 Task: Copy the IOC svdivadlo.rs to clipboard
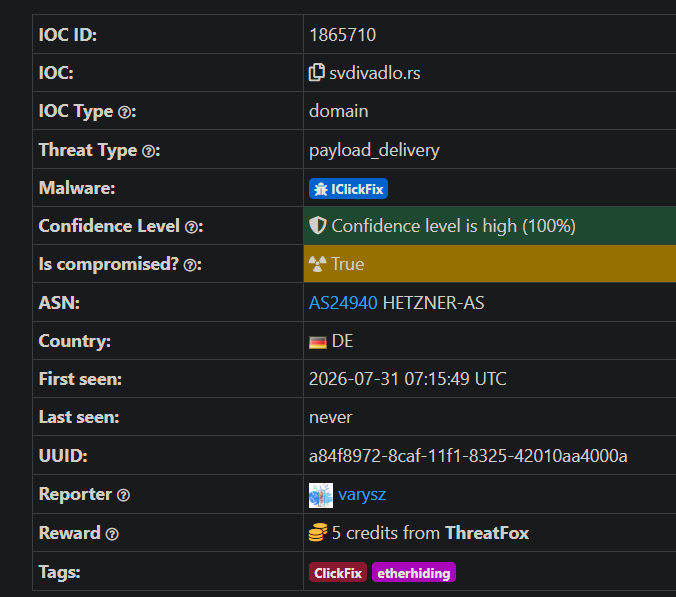pos(316,72)
